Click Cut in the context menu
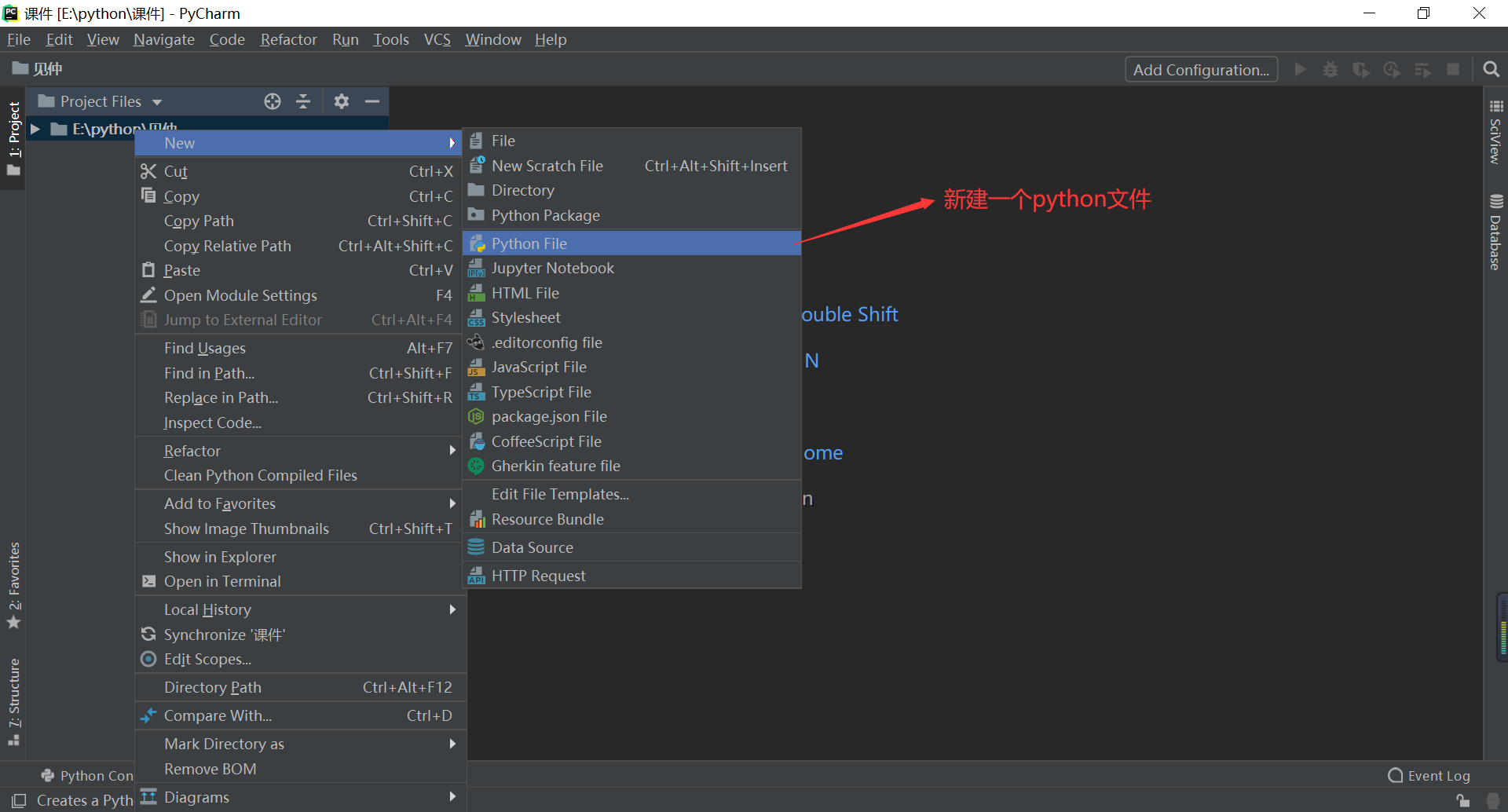 click(x=299, y=171)
